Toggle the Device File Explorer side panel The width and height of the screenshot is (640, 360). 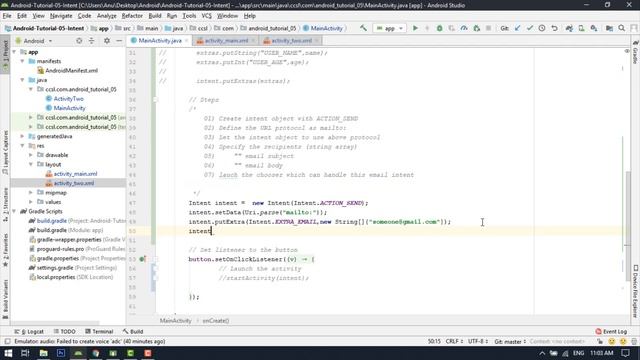tap(636, 291)
